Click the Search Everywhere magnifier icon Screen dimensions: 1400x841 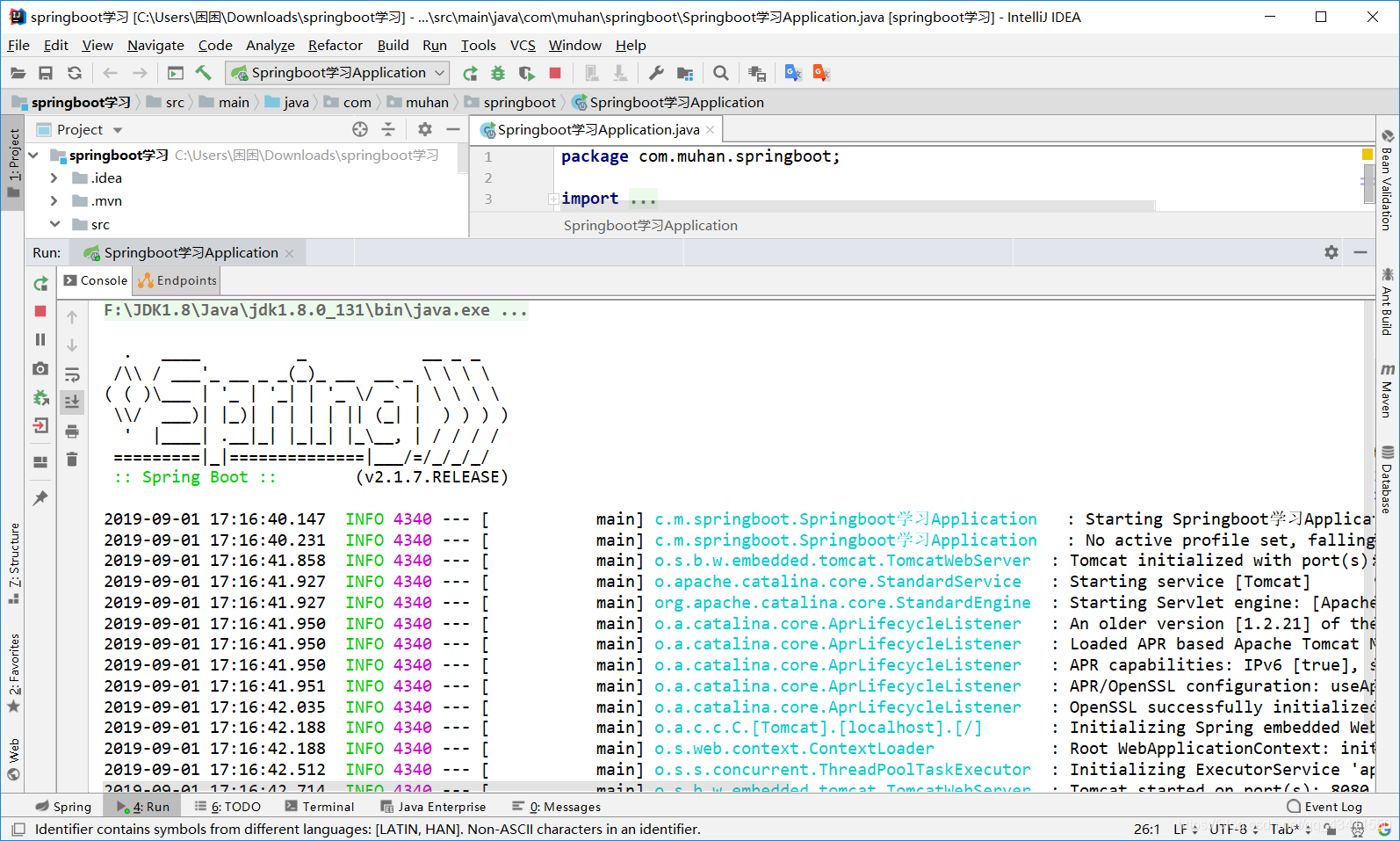[721, 73]
